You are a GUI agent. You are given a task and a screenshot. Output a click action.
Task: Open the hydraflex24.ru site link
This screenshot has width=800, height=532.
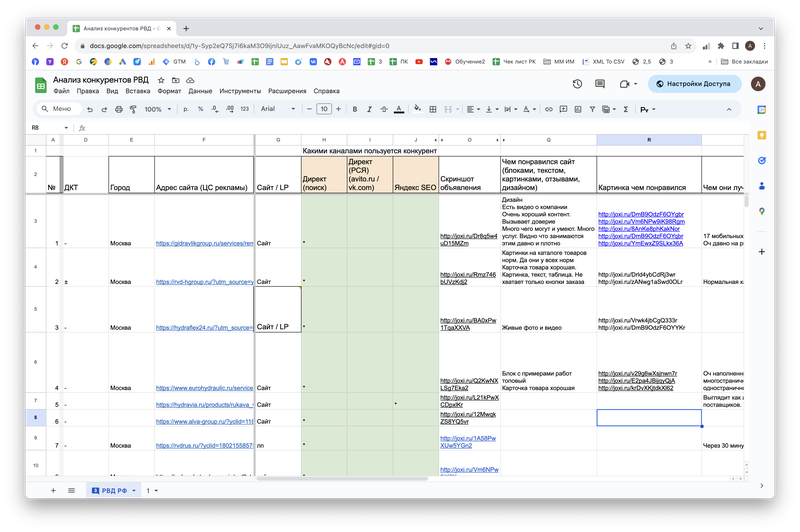pos(204,327)
